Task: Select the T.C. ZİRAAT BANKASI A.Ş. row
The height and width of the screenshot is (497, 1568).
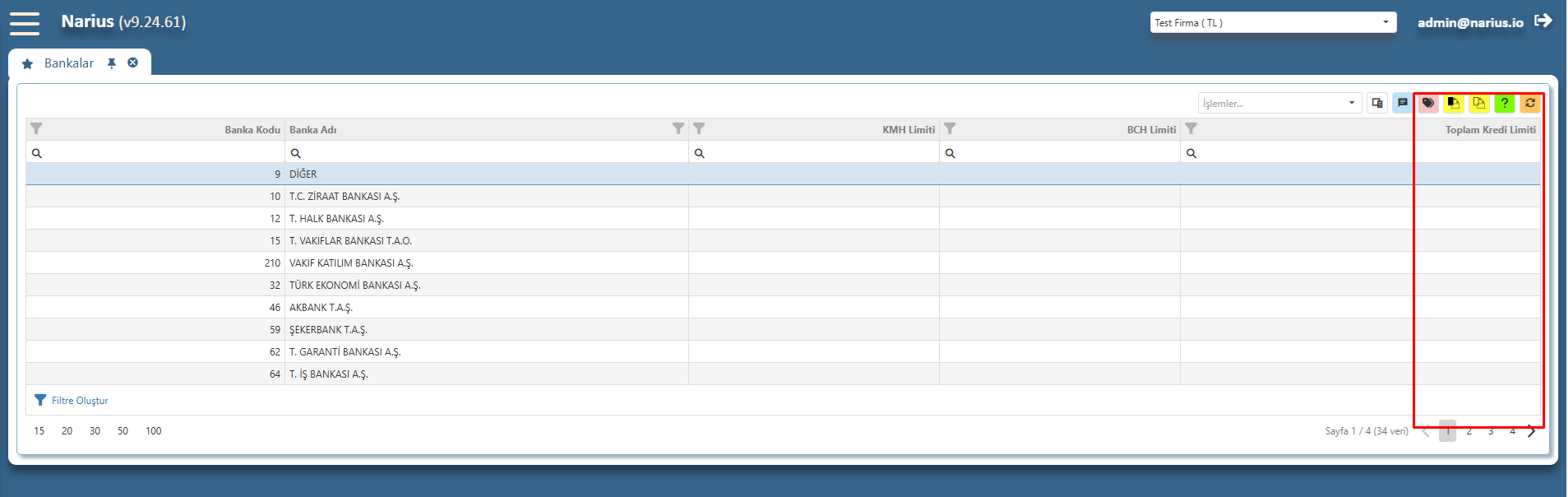Action: tap(783, 197)
